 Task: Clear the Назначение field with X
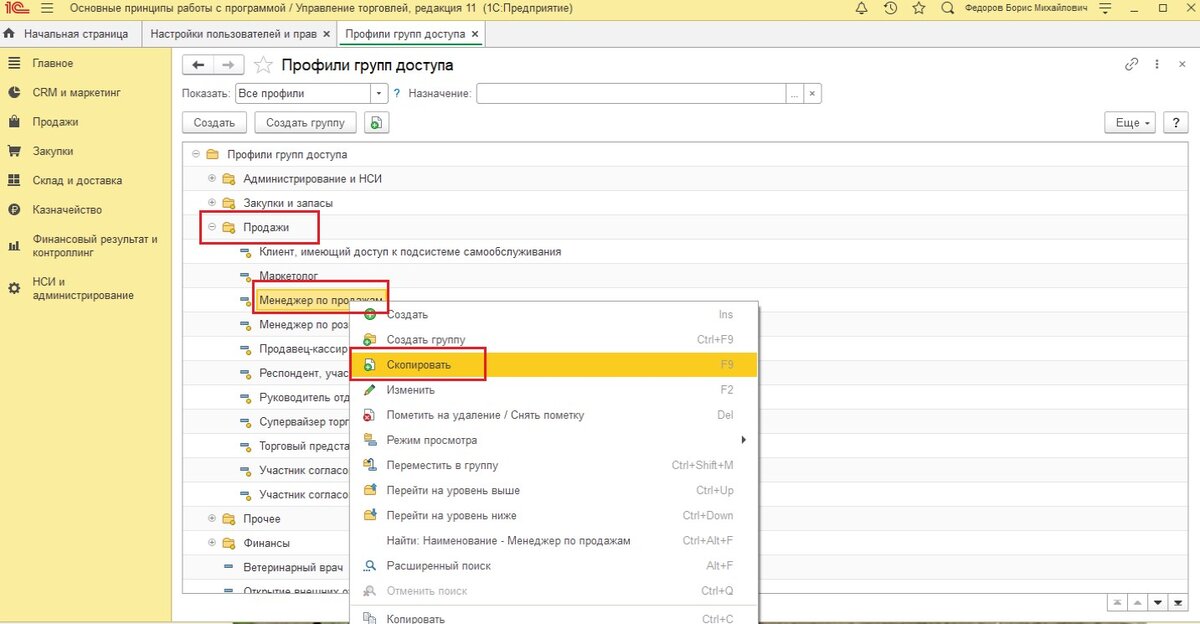pyautogui.click(x=812, y=93)
